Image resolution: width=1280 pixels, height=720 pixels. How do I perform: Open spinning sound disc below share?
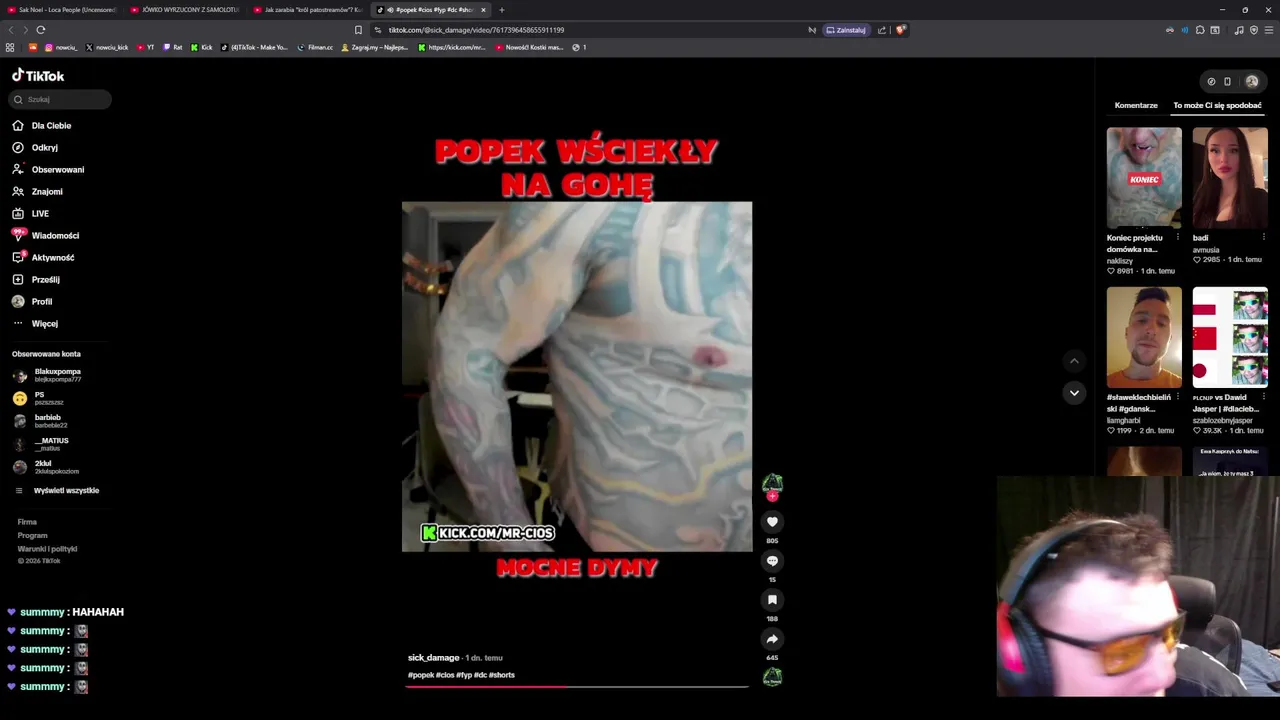[x=772, y=677]
